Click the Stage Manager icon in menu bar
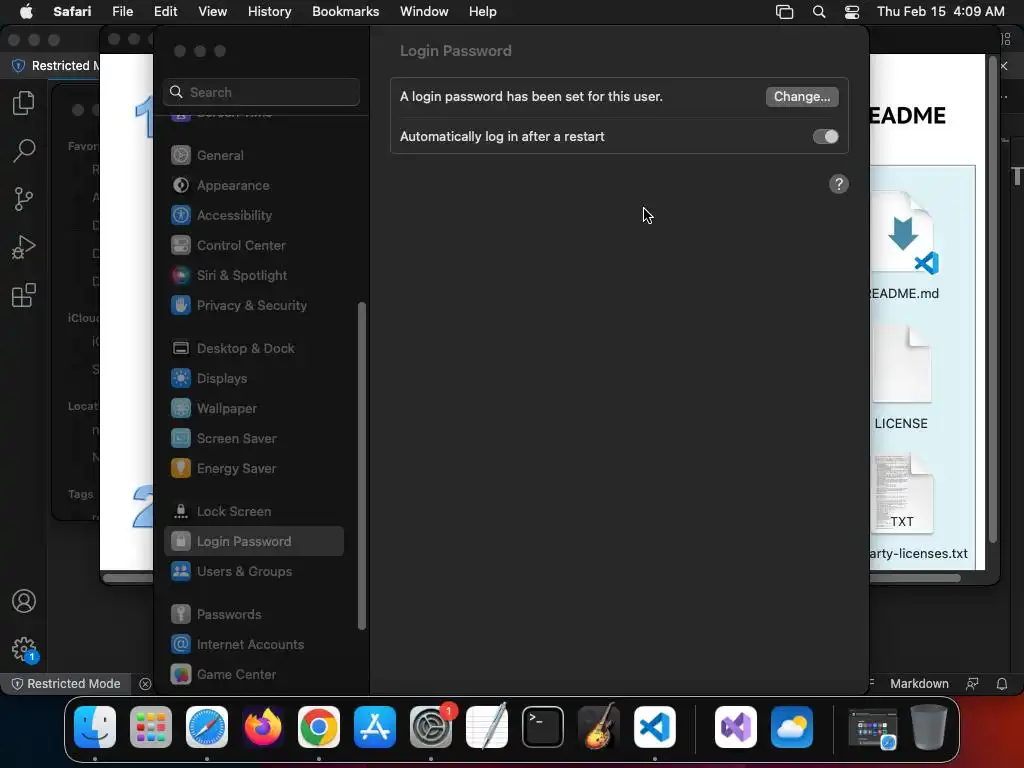The width and height of the screenshot is (1024, 768). pos(784,12)
